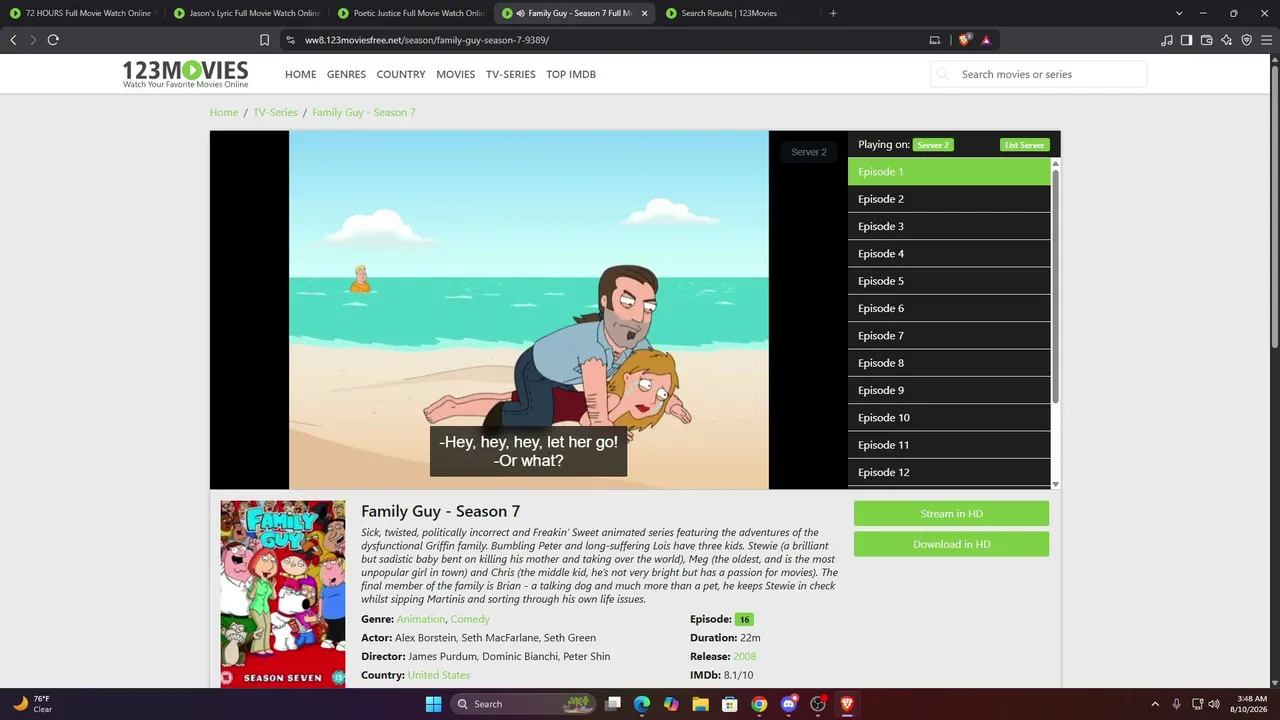The image size is (1280, 720).
Task: Switch to the Search Results 123Movies tab
Action: tap(740, 13)
